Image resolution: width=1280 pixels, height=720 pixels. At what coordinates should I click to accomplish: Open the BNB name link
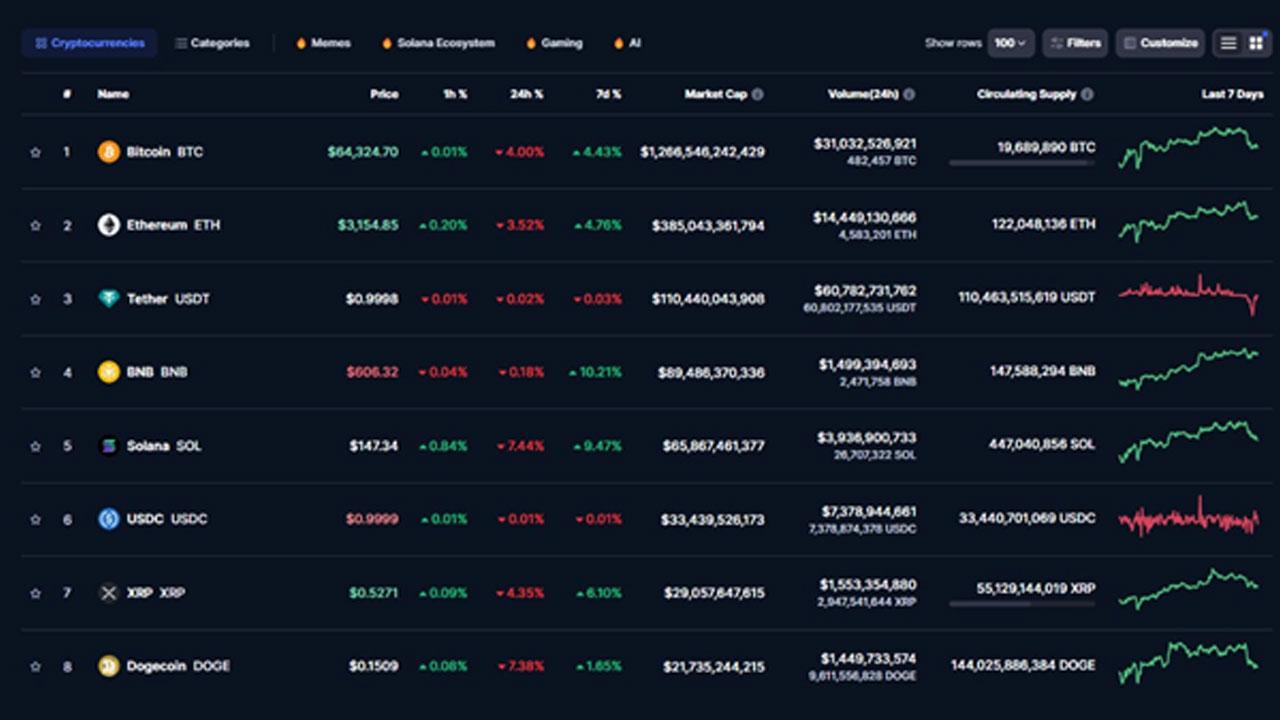coord(157,372)
